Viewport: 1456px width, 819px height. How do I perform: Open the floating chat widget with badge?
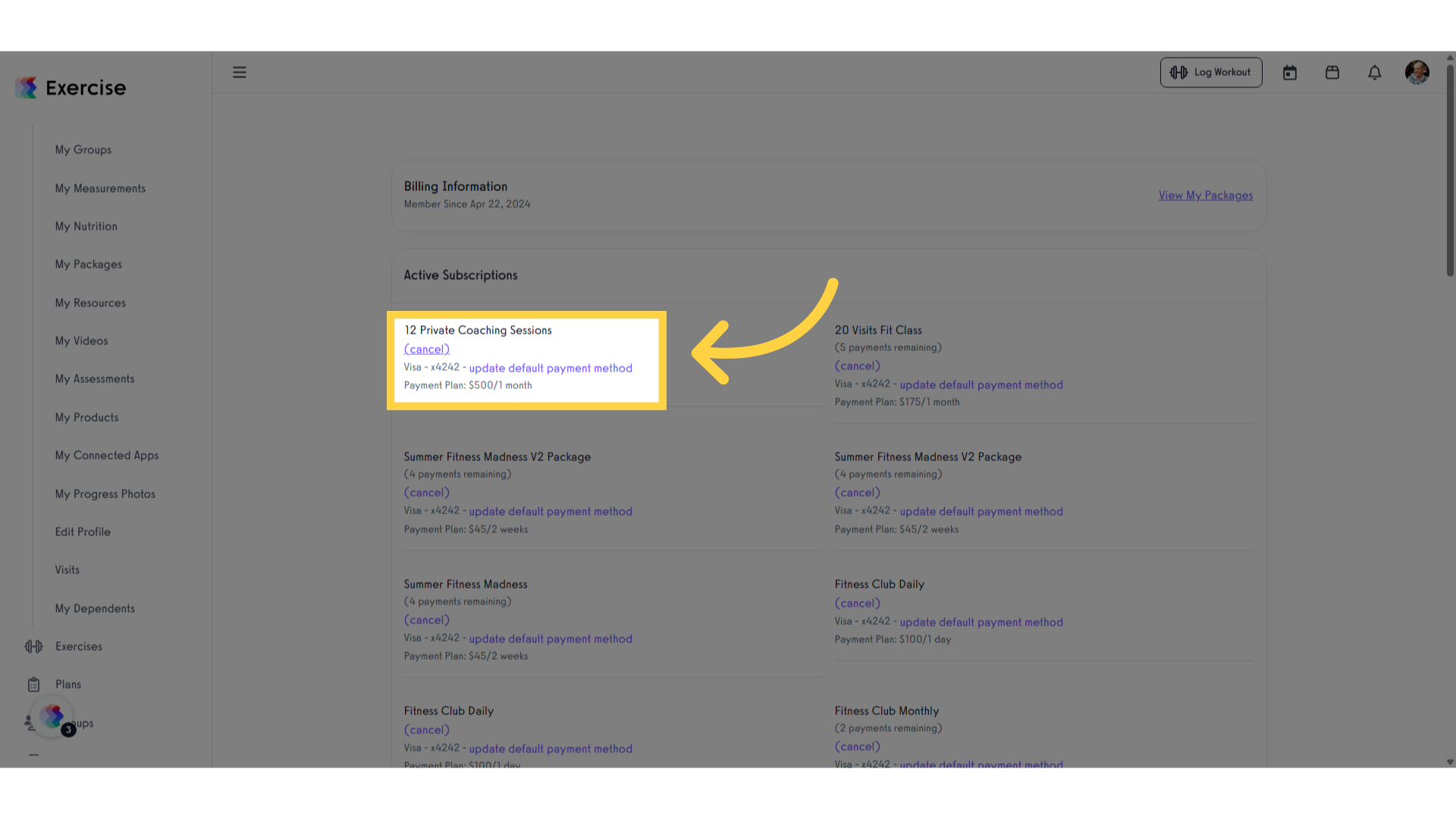coord(52,717)
